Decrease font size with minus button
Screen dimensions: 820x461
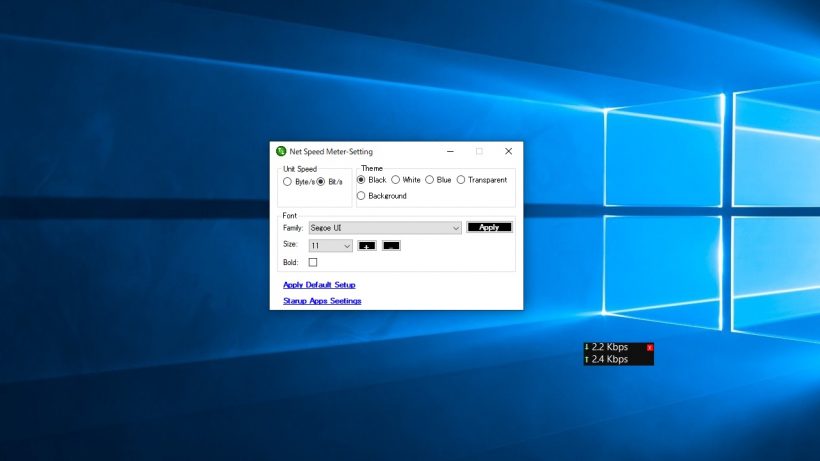[x=391, y=246]
